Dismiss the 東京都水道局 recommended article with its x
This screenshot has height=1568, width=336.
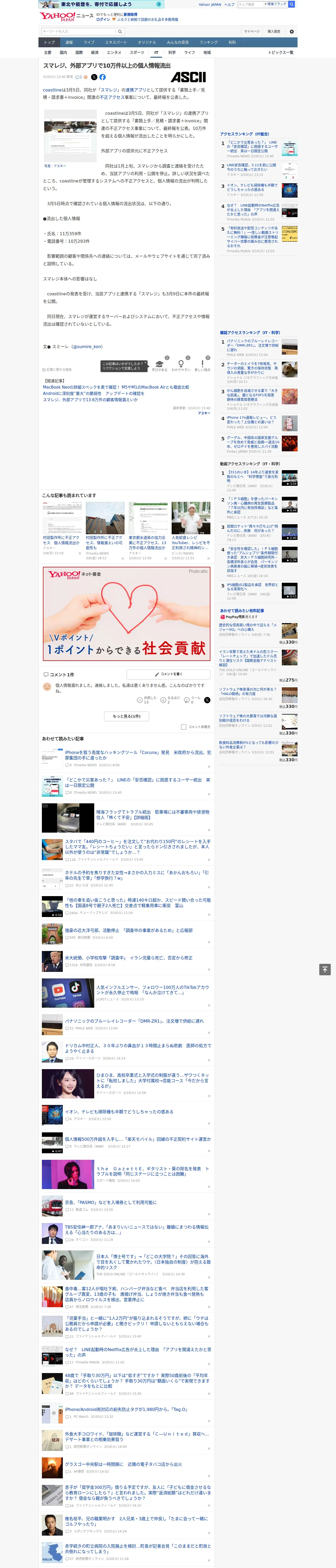click(x=166, y=558)
